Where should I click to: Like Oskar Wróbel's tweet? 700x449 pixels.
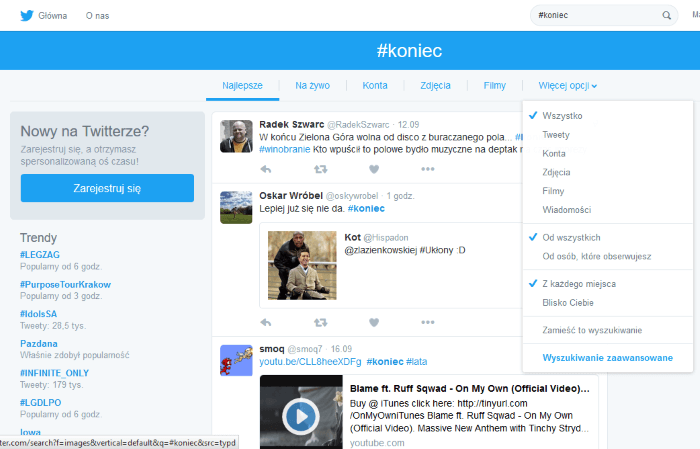tap(374, 322)
